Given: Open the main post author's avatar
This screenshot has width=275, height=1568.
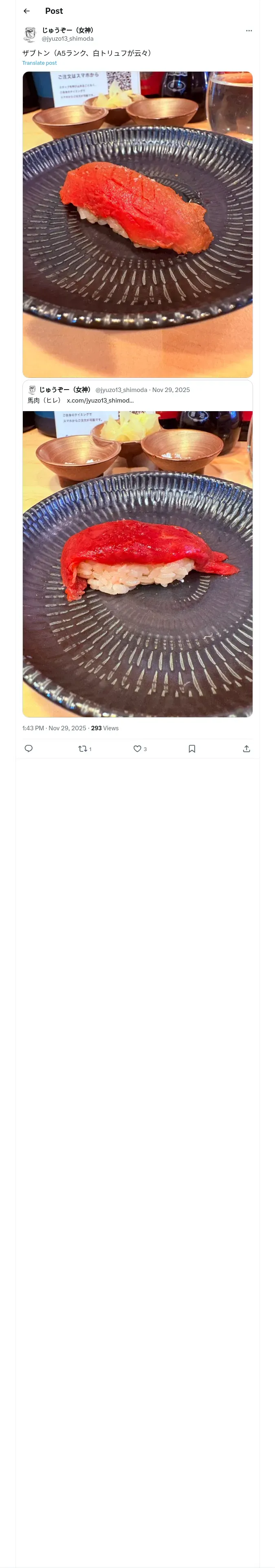Looking at the screenshot, I should (30, 34).
